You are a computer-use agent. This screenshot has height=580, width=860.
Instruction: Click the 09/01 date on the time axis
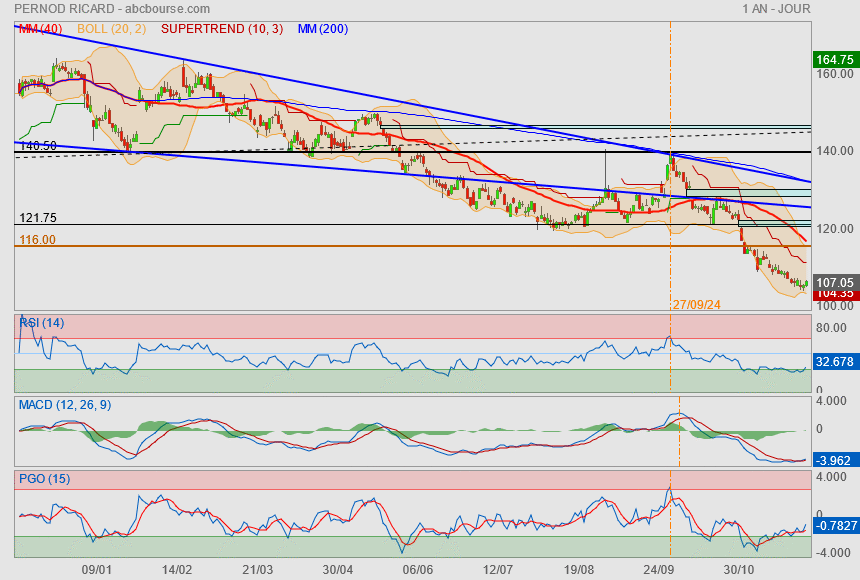[x=96, y=570]
